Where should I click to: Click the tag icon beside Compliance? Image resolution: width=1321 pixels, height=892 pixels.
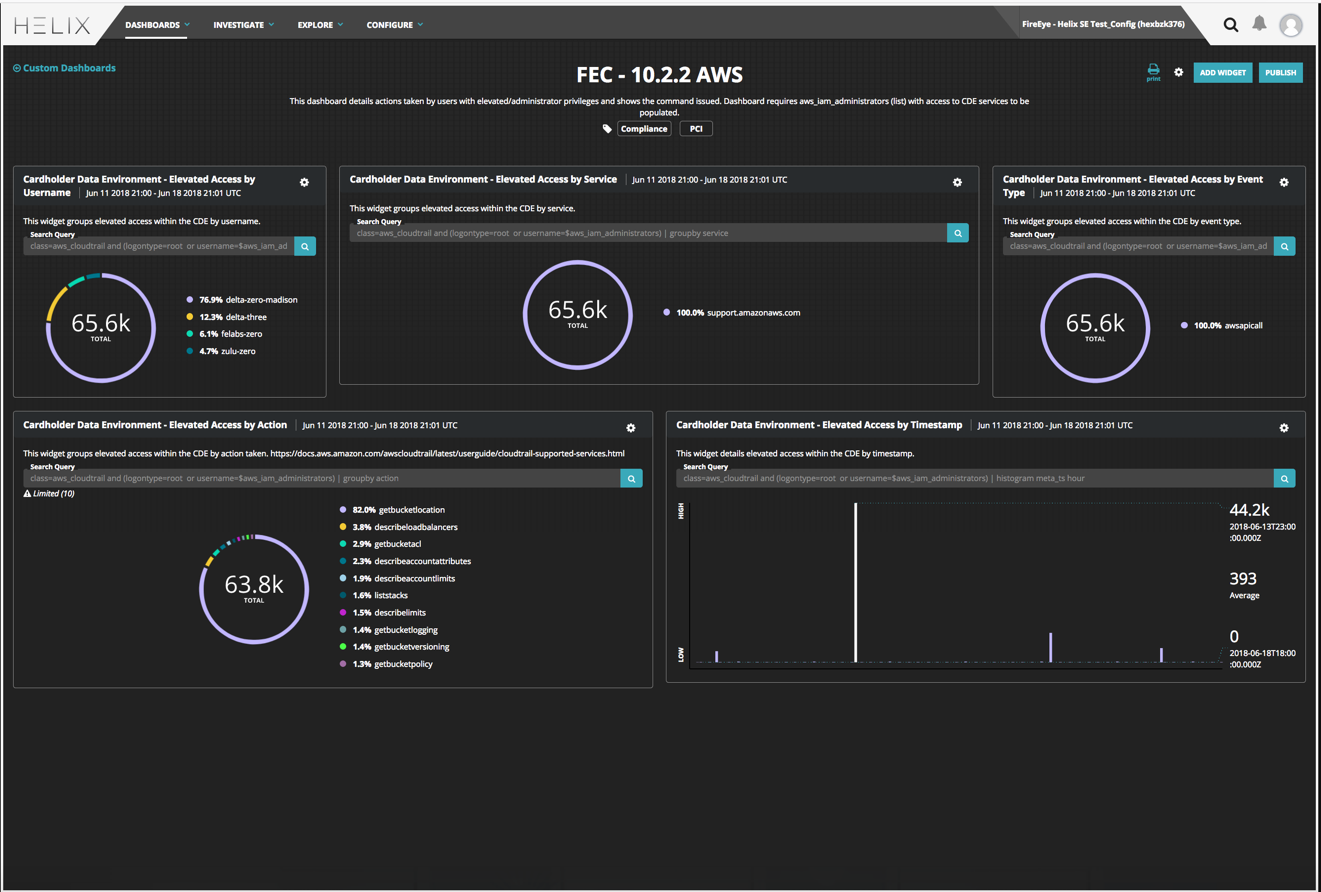[607, 129]
